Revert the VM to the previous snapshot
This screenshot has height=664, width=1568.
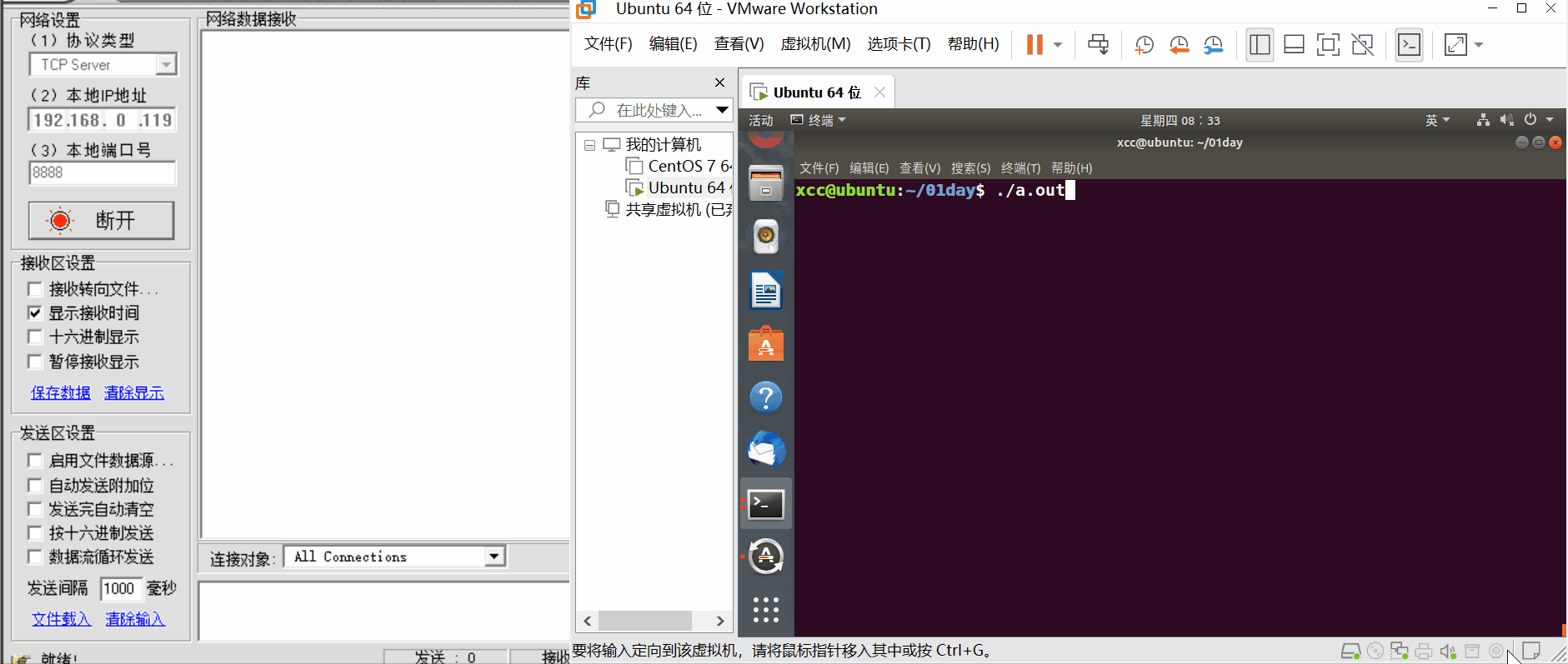[x=1179, y=45]
